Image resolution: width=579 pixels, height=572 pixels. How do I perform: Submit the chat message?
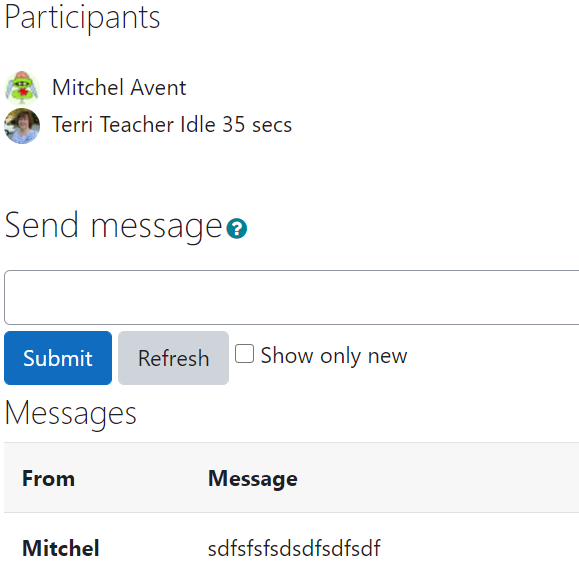coord(58,358)
